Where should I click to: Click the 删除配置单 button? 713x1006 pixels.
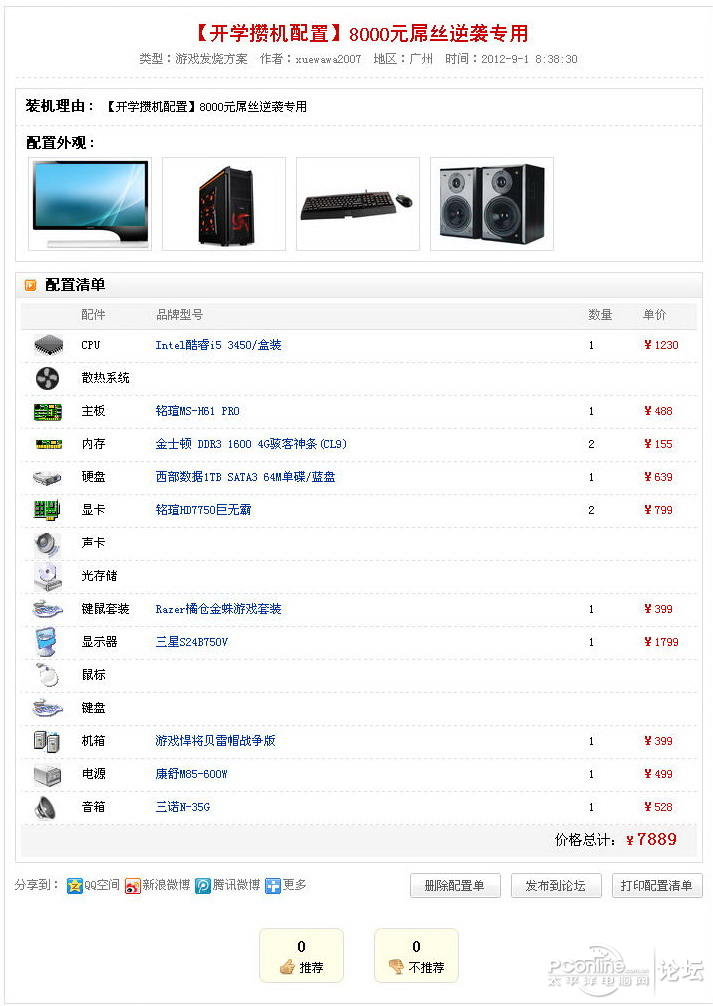point(454,885)
